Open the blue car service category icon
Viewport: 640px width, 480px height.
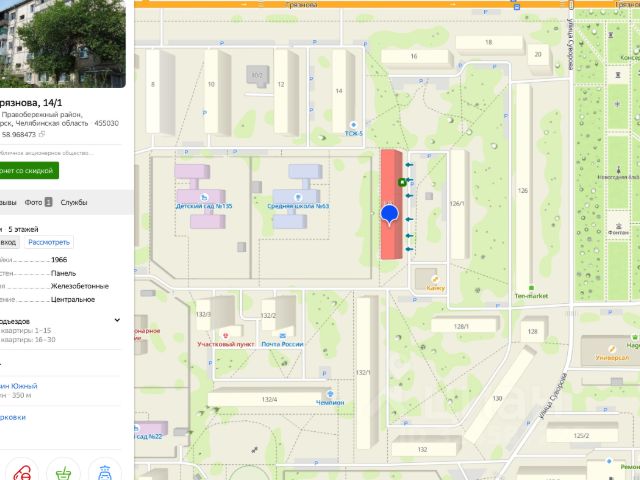104,473
